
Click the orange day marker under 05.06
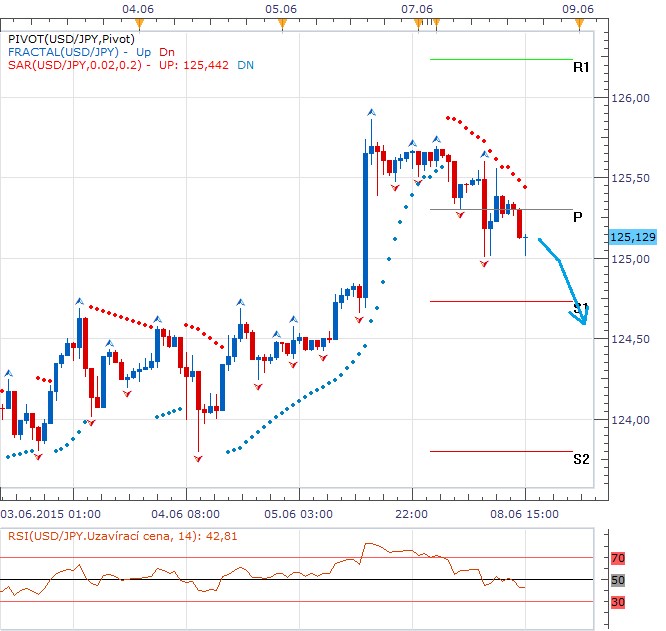282,20
